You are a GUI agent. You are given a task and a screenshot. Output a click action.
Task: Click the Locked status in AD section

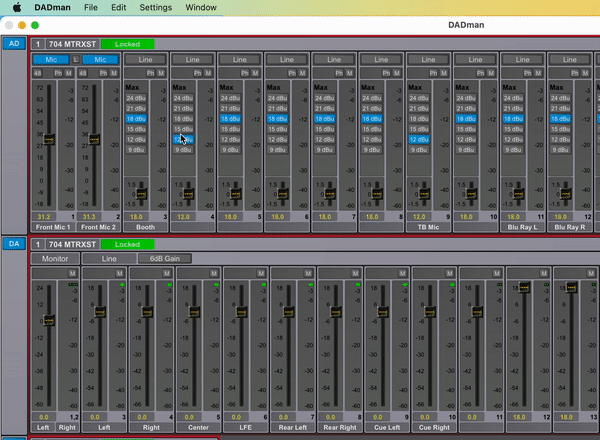pos(127,44)
